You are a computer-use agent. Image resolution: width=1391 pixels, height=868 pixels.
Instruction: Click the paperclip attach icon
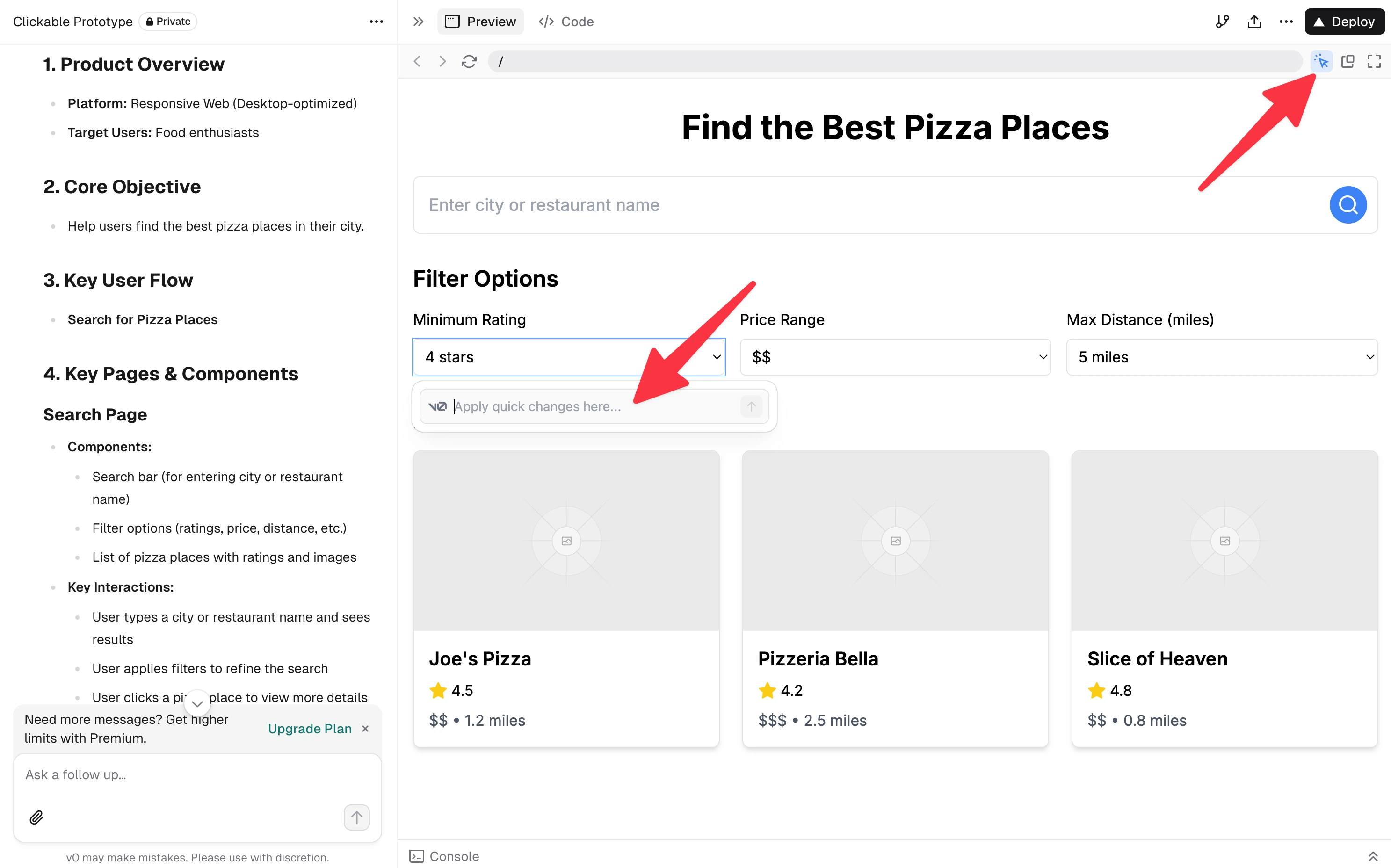36,817
